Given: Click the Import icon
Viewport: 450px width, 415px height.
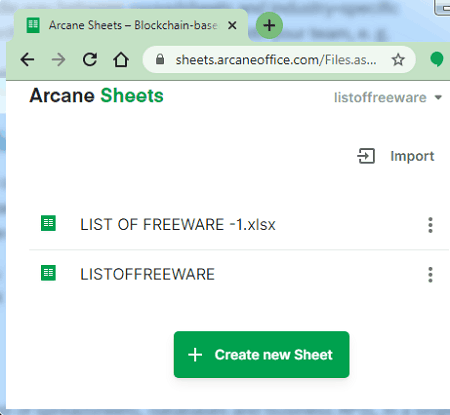Looking at the screenshot, I should [366, 156].
